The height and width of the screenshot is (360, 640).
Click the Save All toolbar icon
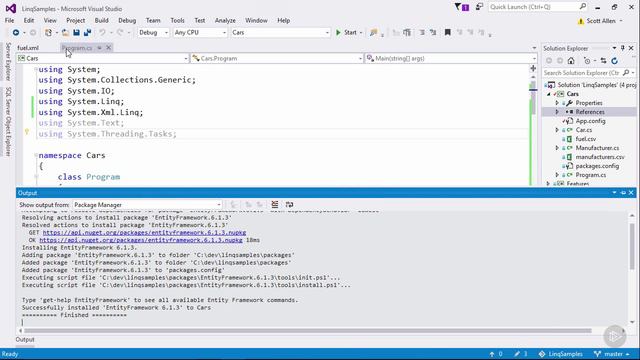click(x=87, y=32)
